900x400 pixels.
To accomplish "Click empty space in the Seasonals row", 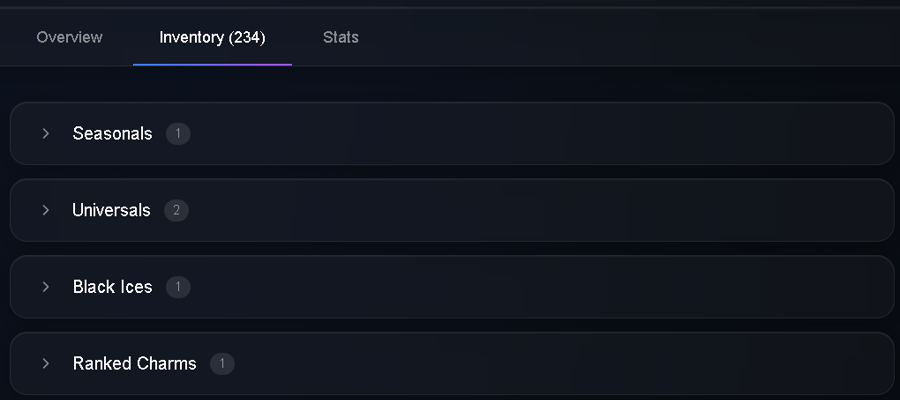I will pos(540,134).
